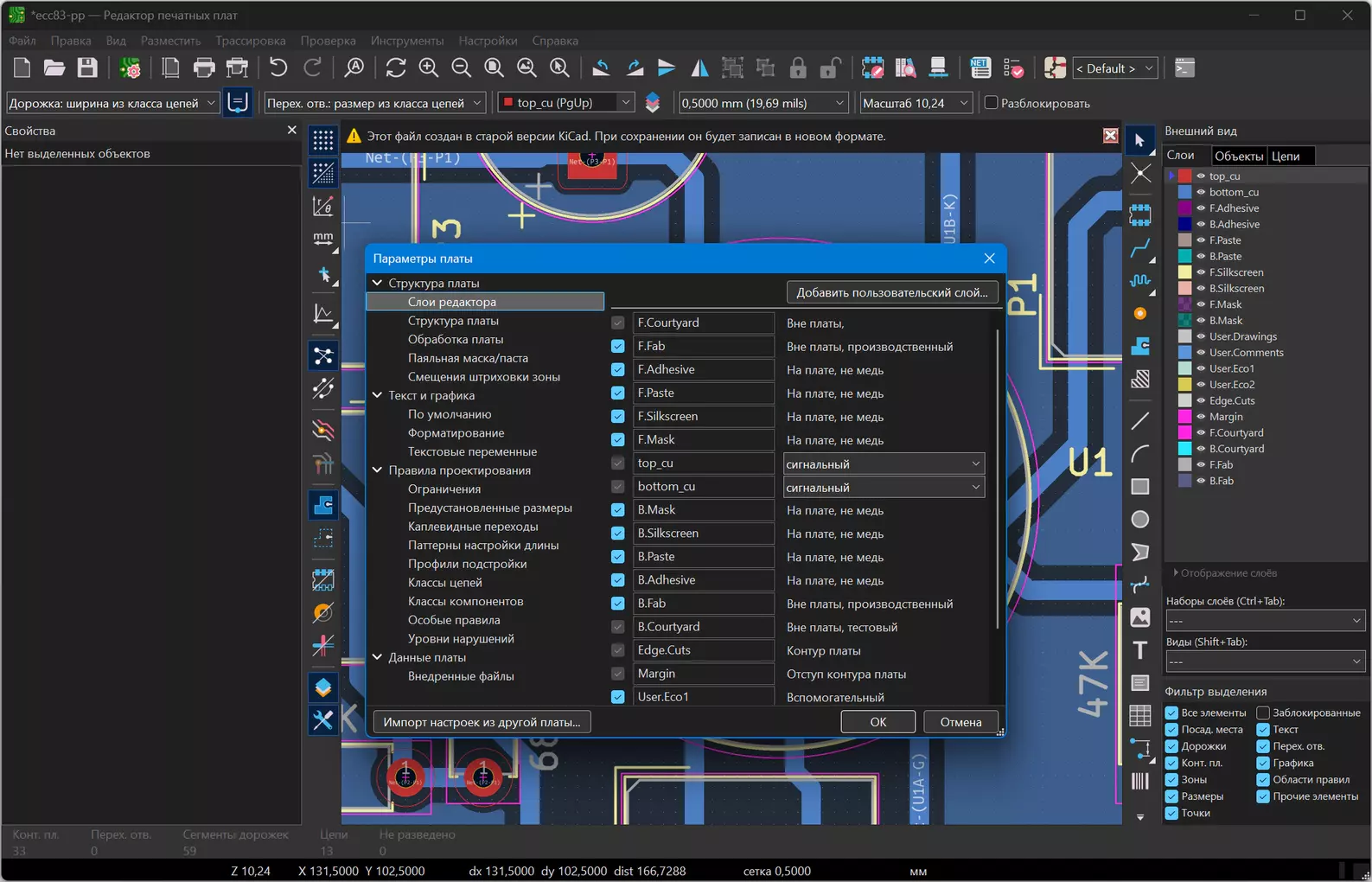Click the Отмена button
1372x882 pixels.
pyautogui.click(x=960, y=722)
